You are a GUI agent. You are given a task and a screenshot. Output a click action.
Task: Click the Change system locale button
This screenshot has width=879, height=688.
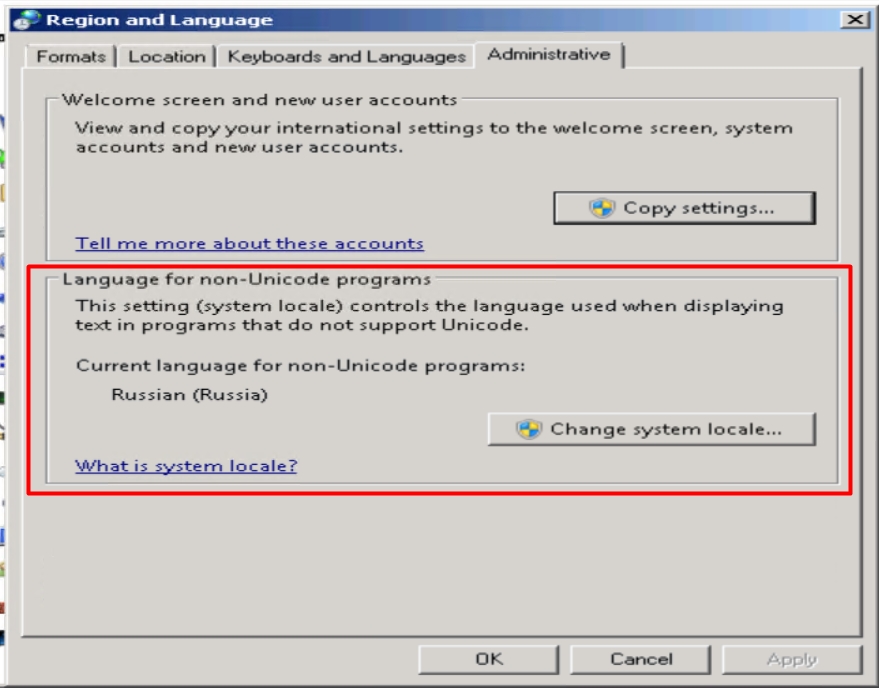coord(651,430)
